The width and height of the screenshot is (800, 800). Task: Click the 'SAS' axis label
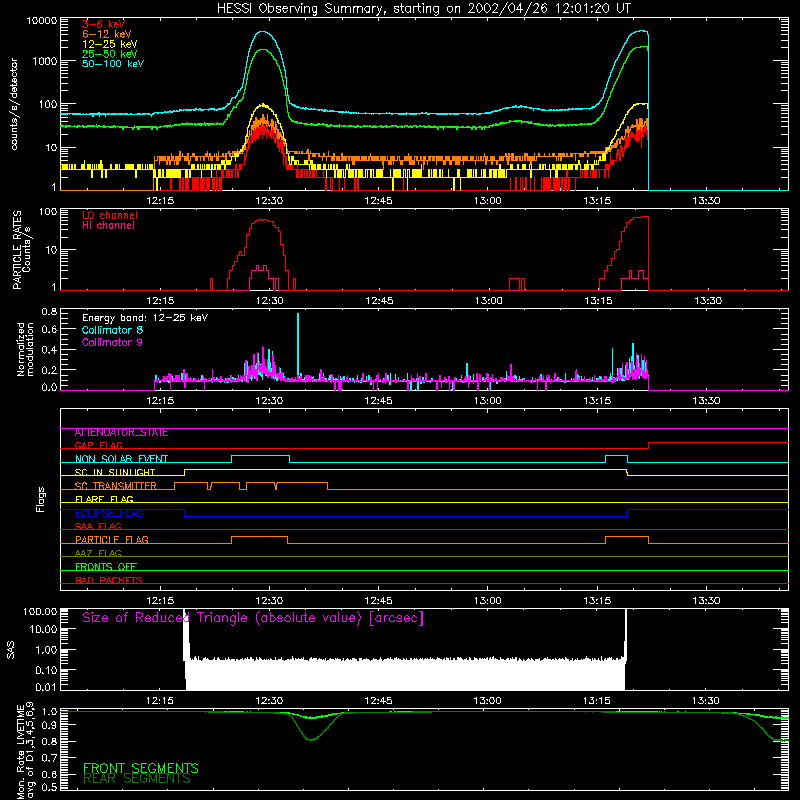point(11,650)
